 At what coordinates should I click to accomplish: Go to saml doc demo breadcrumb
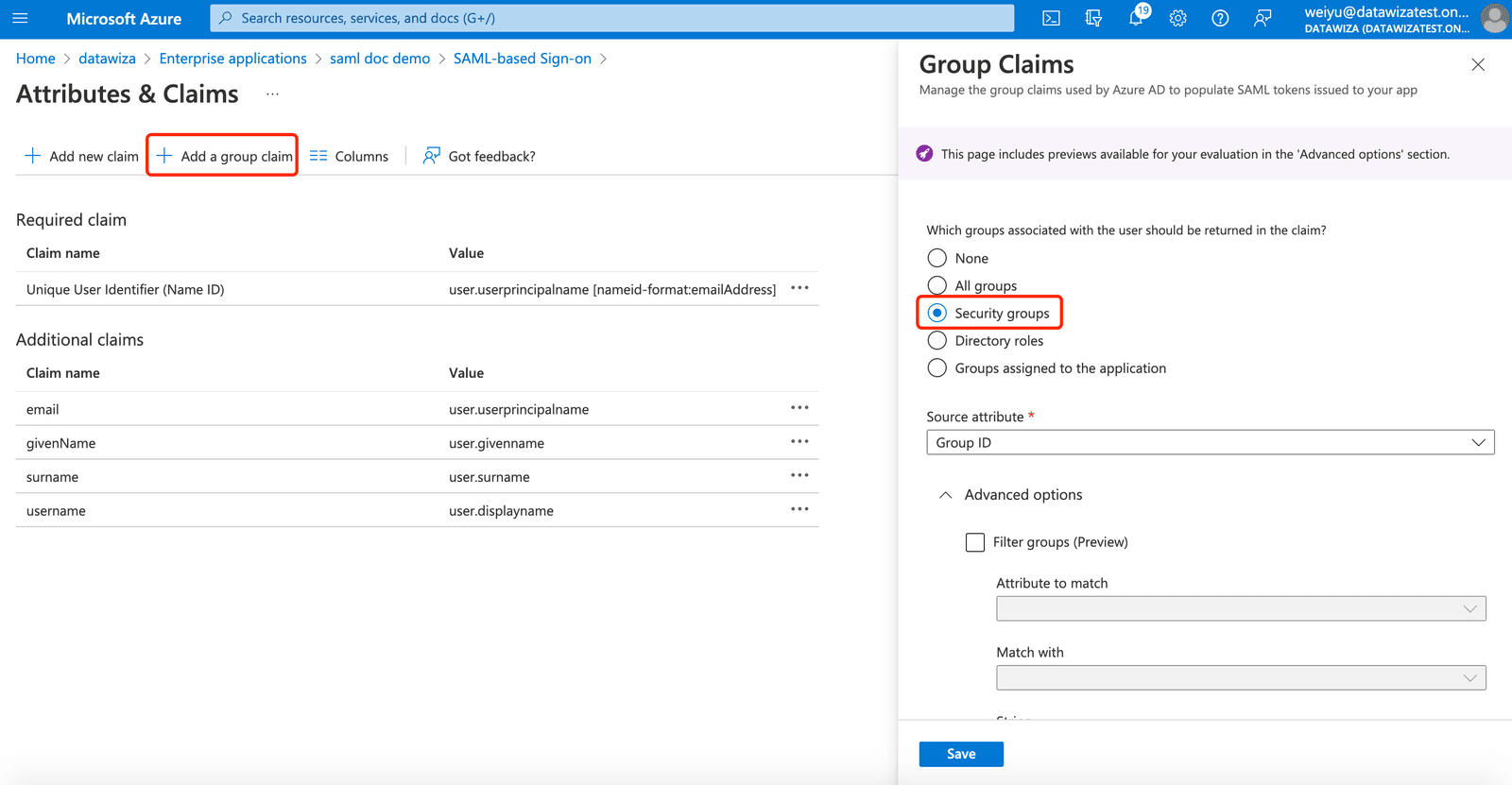(380, 59)
